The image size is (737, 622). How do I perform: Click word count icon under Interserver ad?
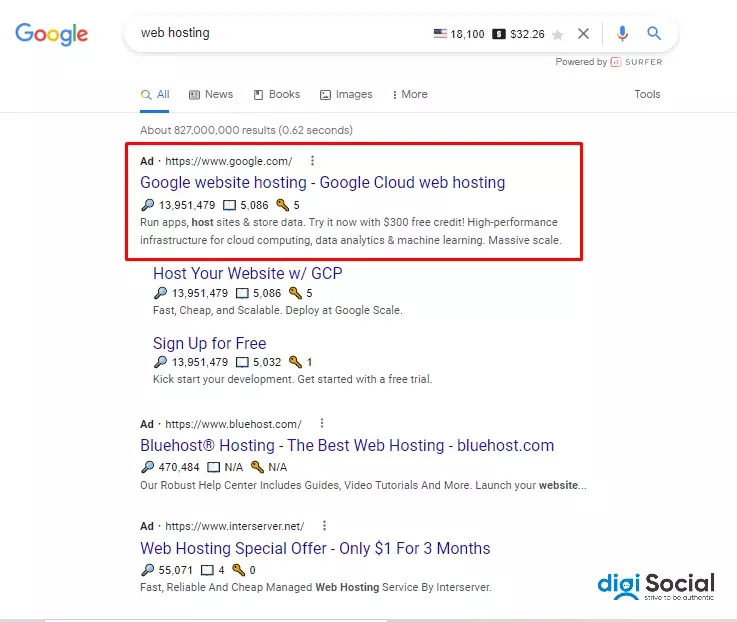pyautogui.click(x=207, y=570)
